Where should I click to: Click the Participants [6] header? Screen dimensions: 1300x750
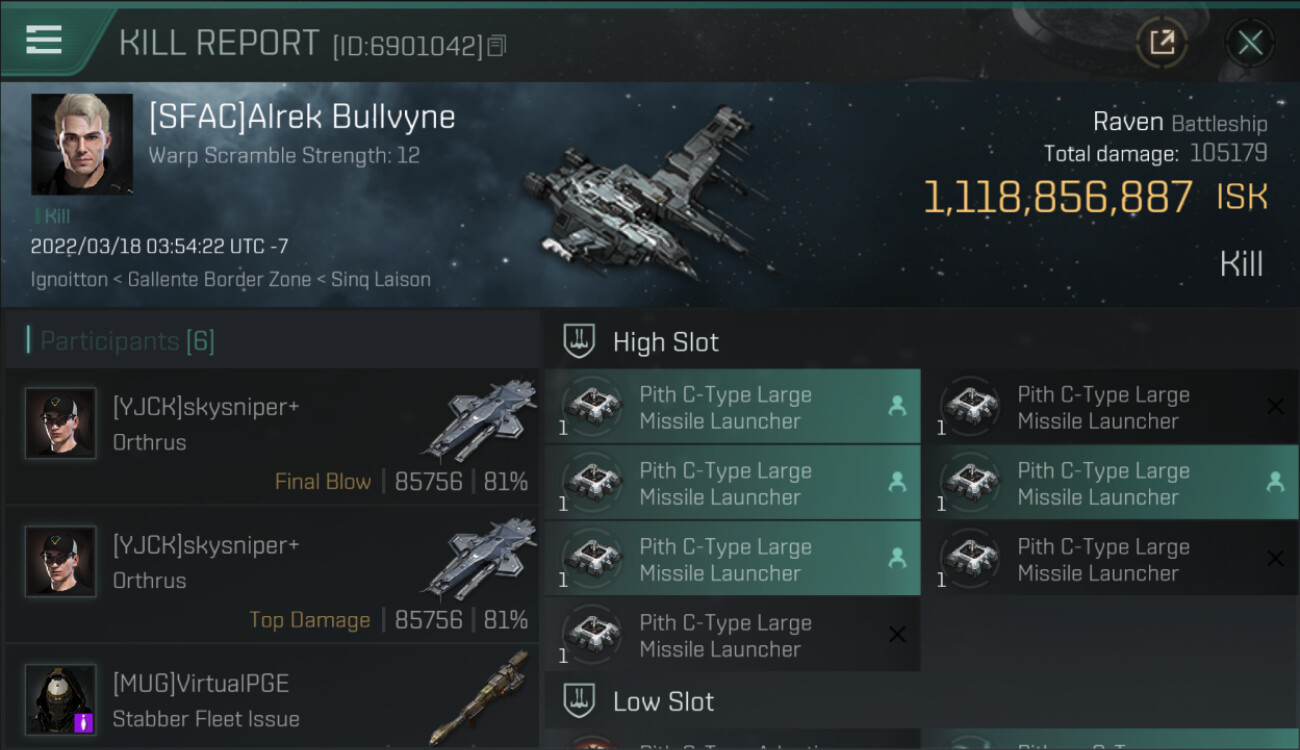pyautogui.click(x=127, y=341)
